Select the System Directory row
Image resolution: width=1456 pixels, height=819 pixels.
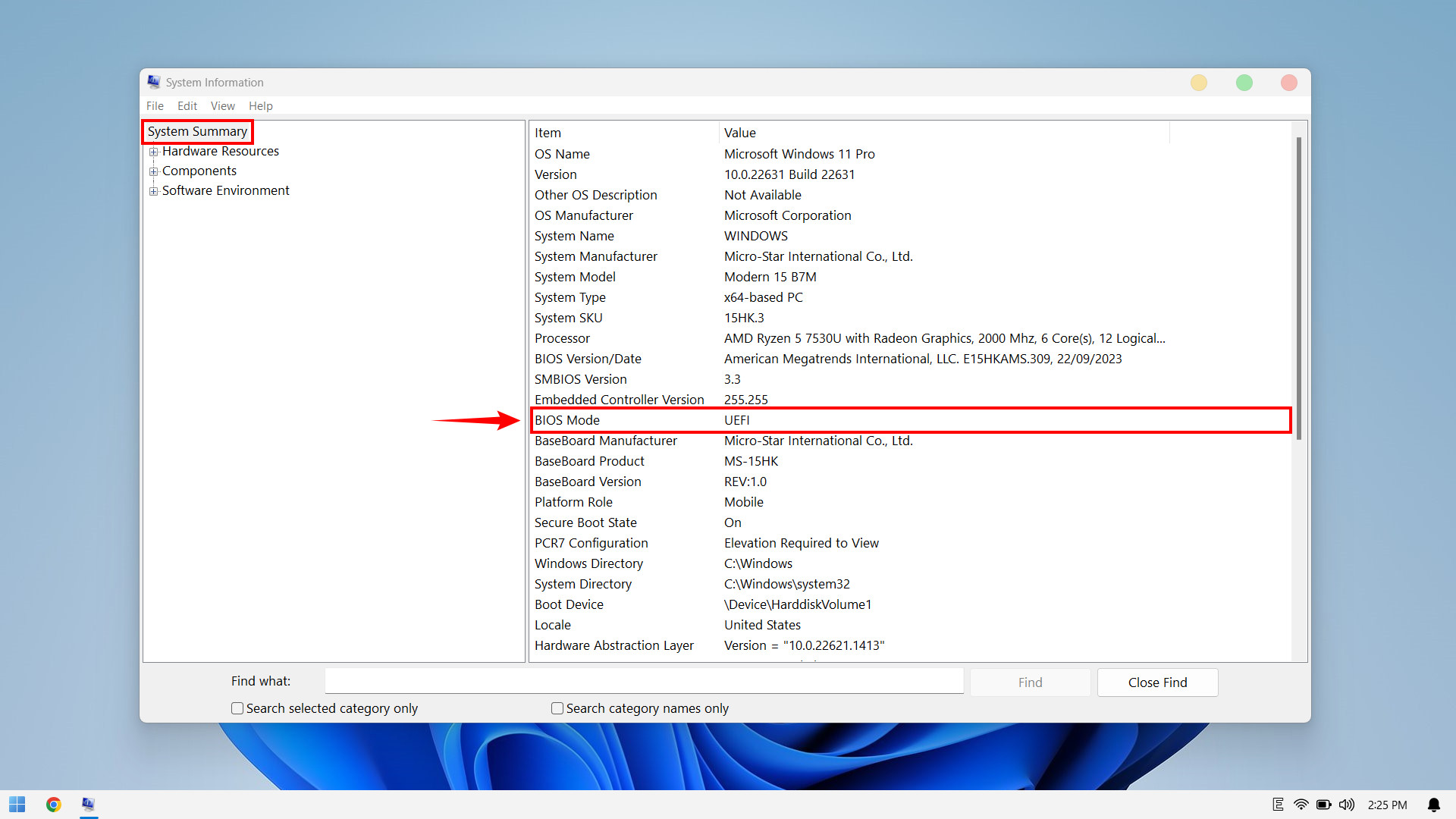910,584
